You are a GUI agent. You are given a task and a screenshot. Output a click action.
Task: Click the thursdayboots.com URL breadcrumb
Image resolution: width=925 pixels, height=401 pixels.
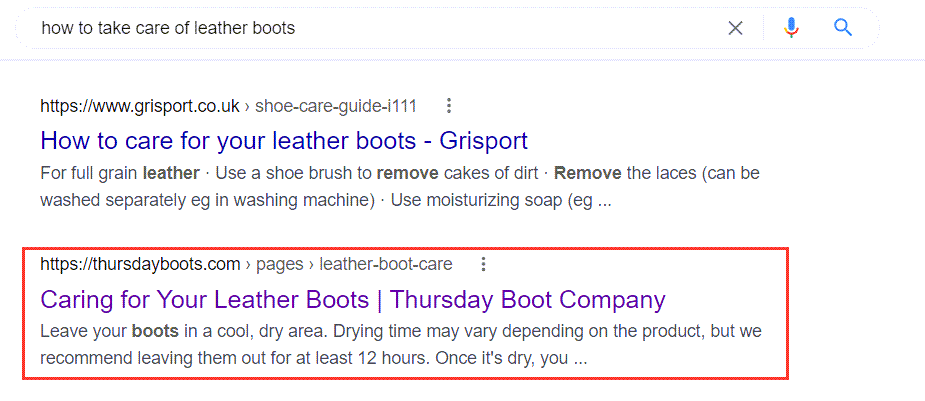[x=246, y=264]
